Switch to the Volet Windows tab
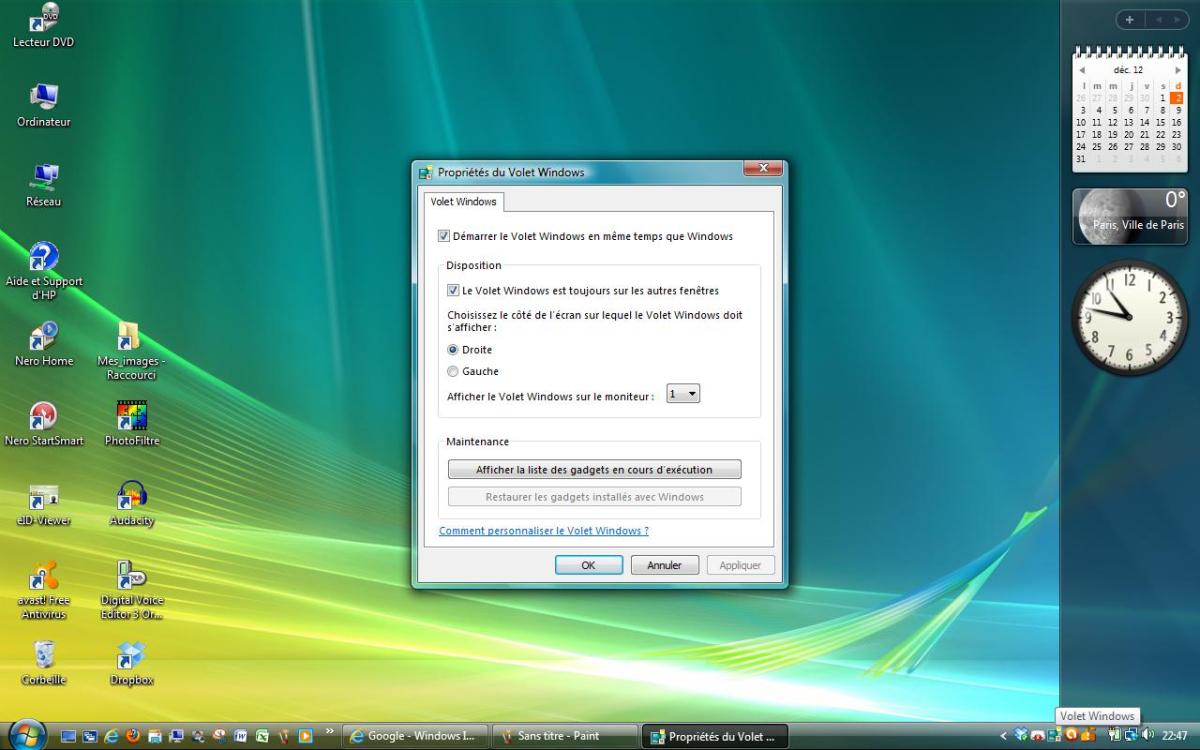1200x750 pixels. (463, 202)
